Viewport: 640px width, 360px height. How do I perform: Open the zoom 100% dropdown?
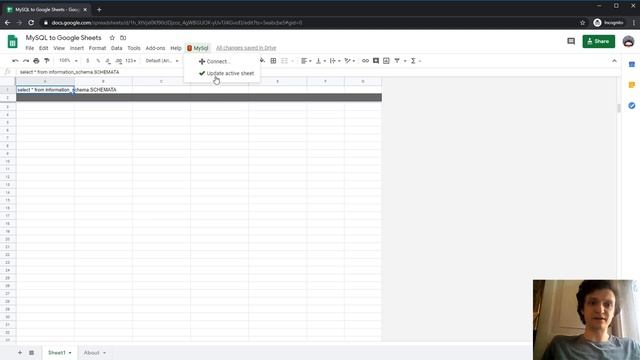click(x=68, y=61)
